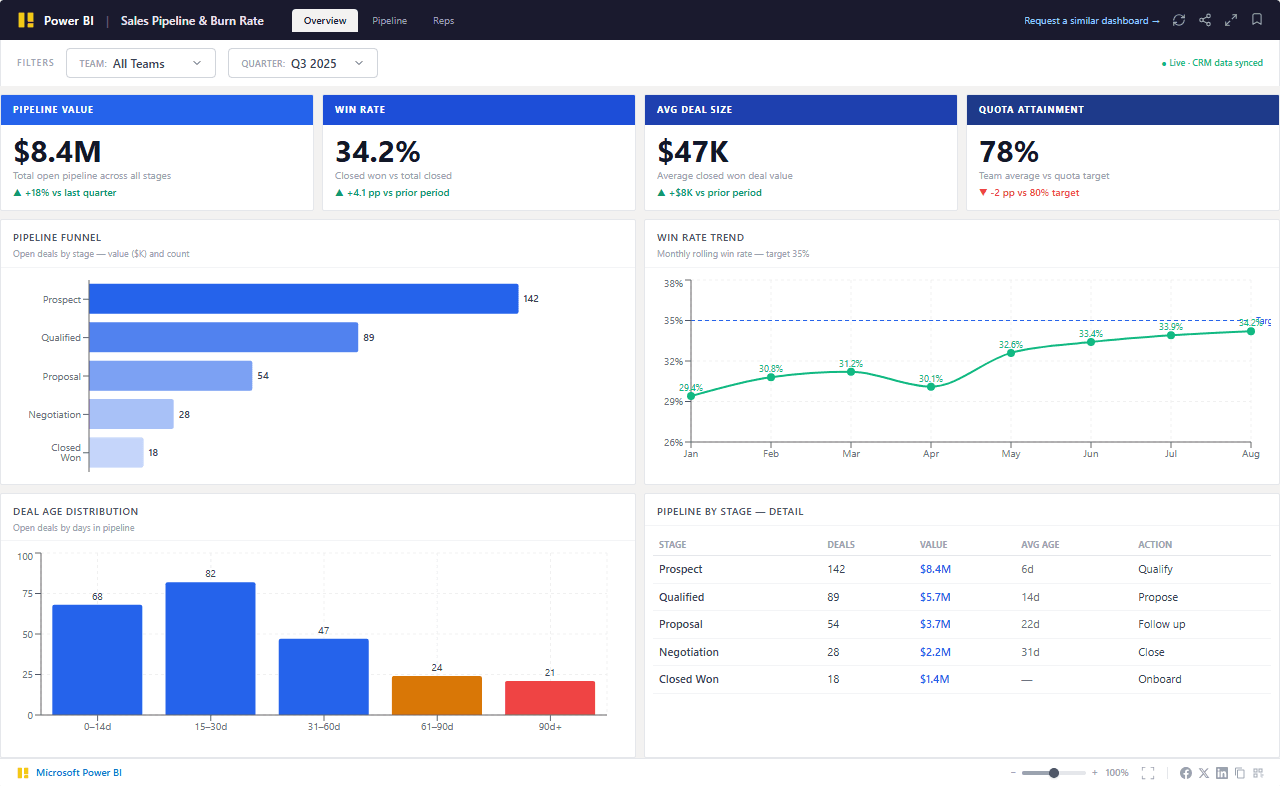Click the $1.4M Closed Won value
1280x786 pixels.
935,679
